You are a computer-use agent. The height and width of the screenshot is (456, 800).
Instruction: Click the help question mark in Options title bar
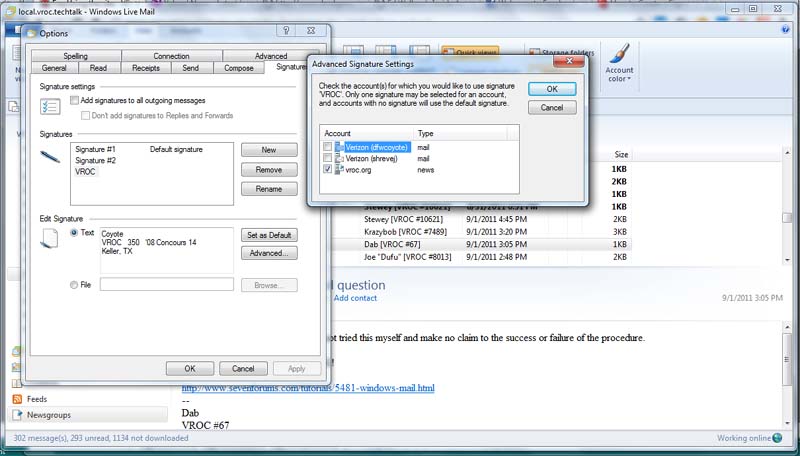286,31
